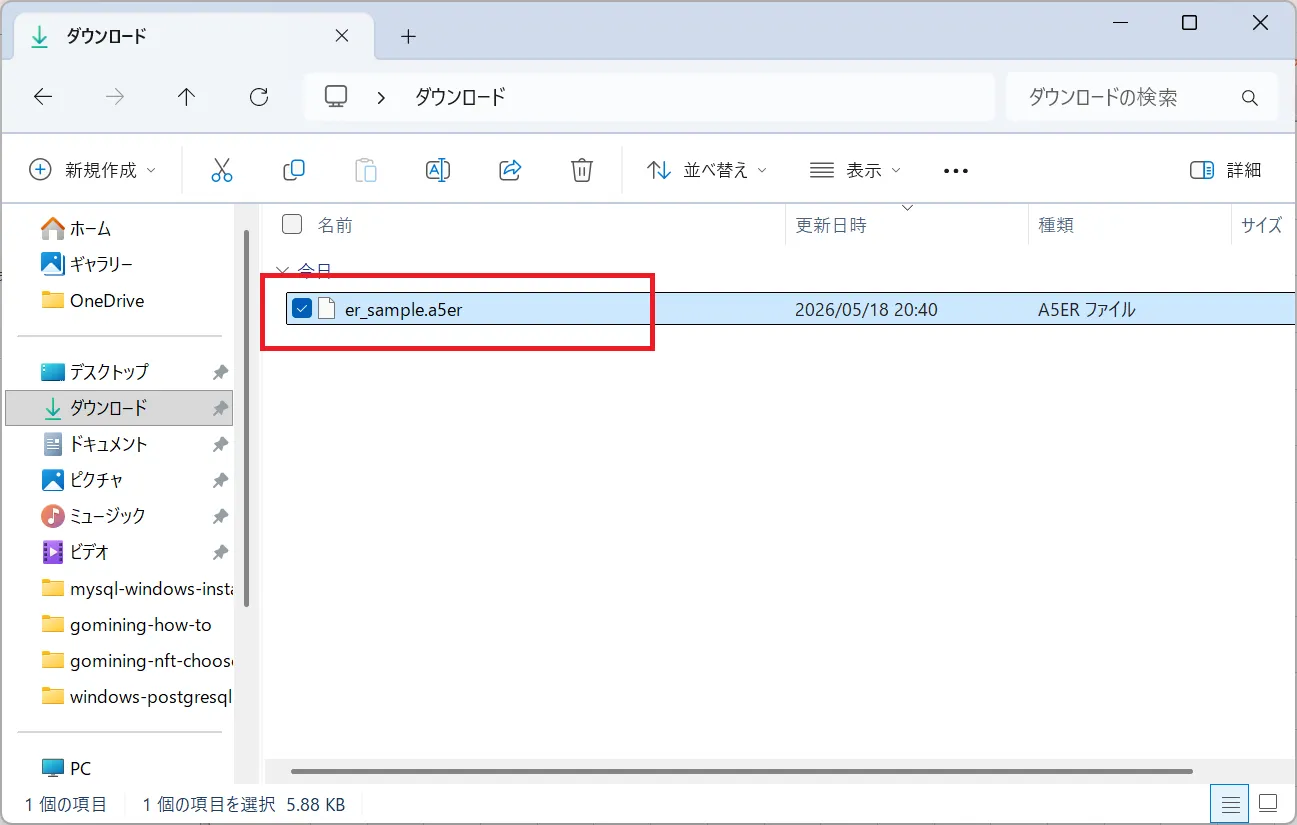The width and height of the screenshot is (1297, 825).
Task: Select PC in the navigation pane
Action: pyautogui.click(x=67, y=768)
